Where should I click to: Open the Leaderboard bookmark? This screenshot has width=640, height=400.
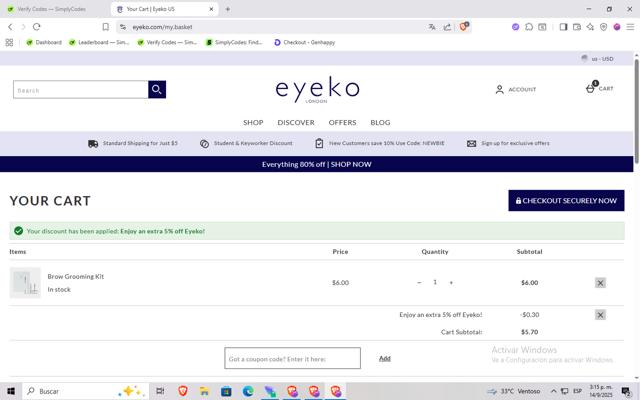(x=99, y=42)
